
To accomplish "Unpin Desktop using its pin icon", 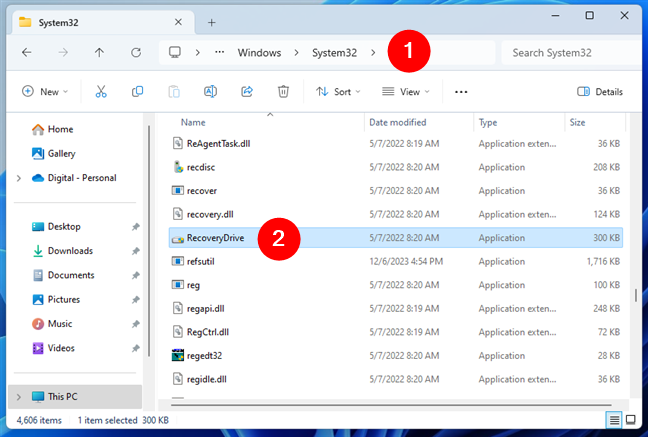I will 135,227.
